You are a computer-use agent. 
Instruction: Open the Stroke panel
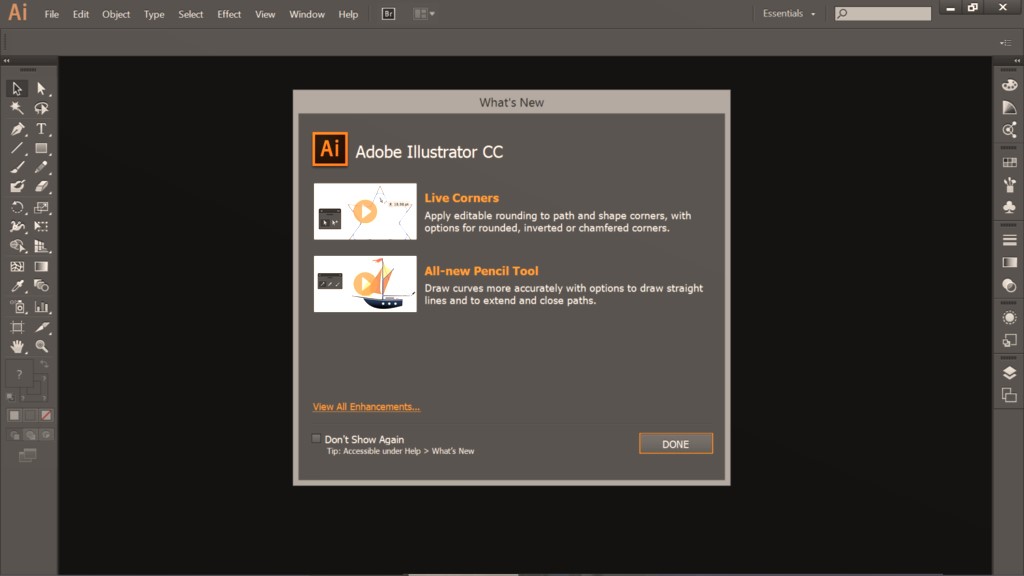(x=1009, y=240)
